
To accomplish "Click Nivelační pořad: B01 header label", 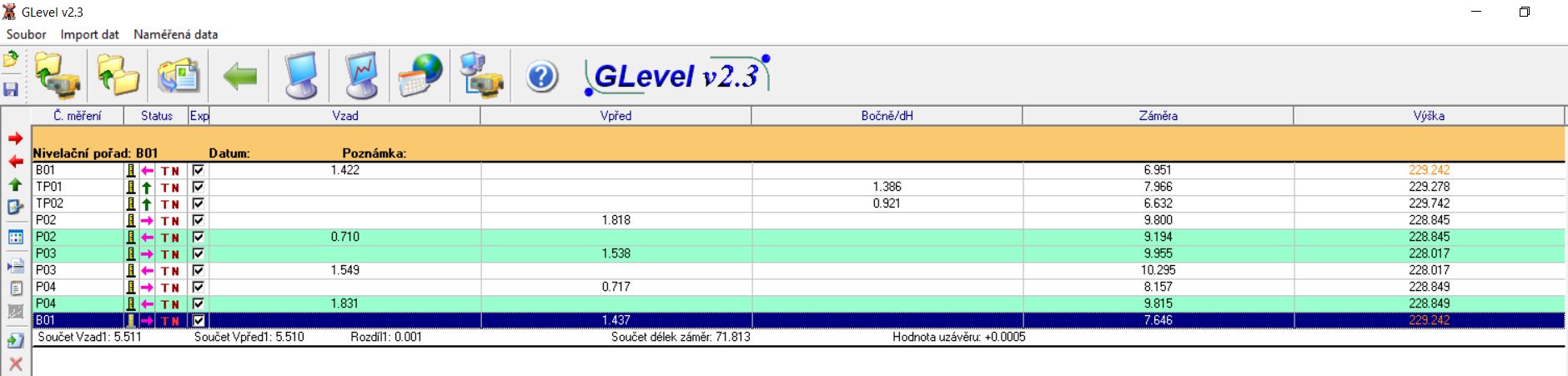I will click(95, 153).
